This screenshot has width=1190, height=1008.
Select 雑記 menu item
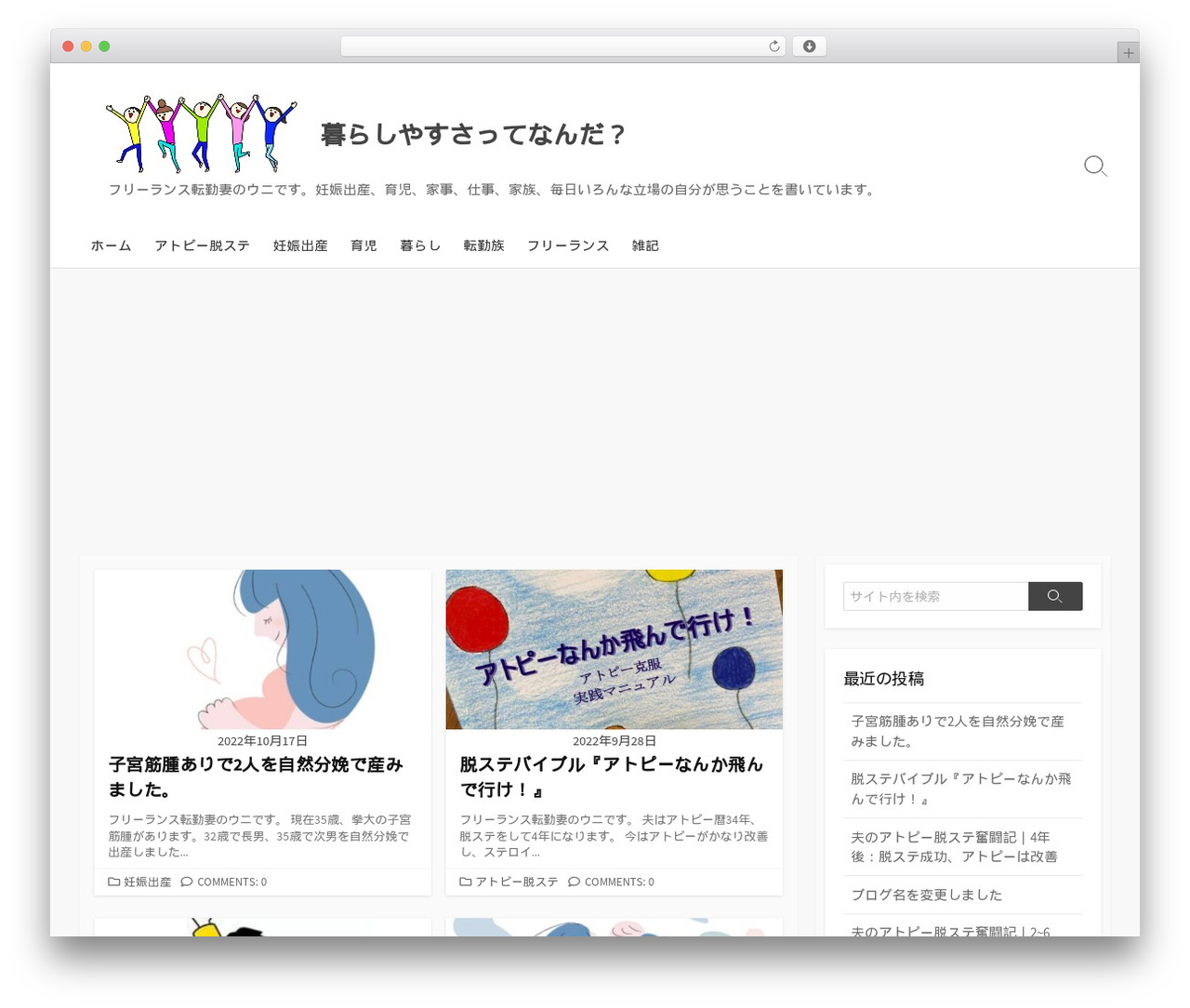pos(645,245)
